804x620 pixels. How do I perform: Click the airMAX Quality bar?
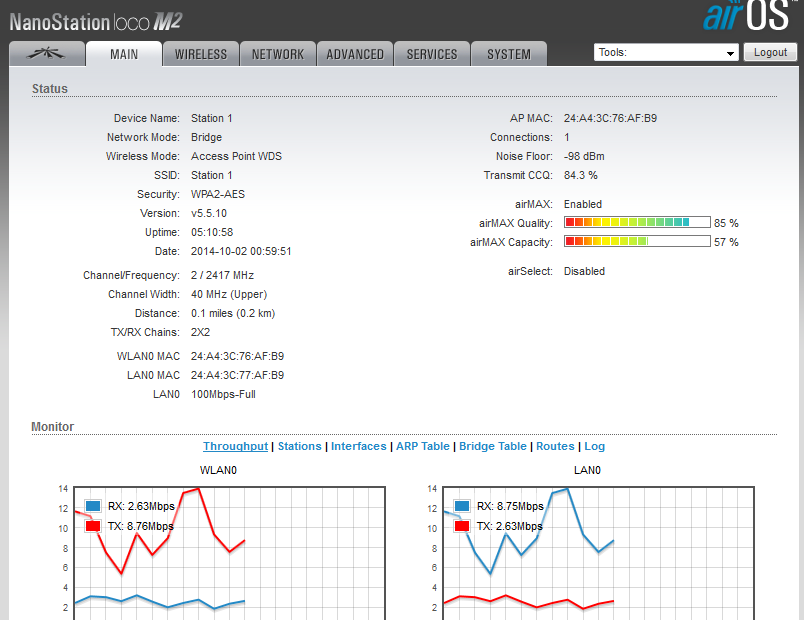[637, 223]
